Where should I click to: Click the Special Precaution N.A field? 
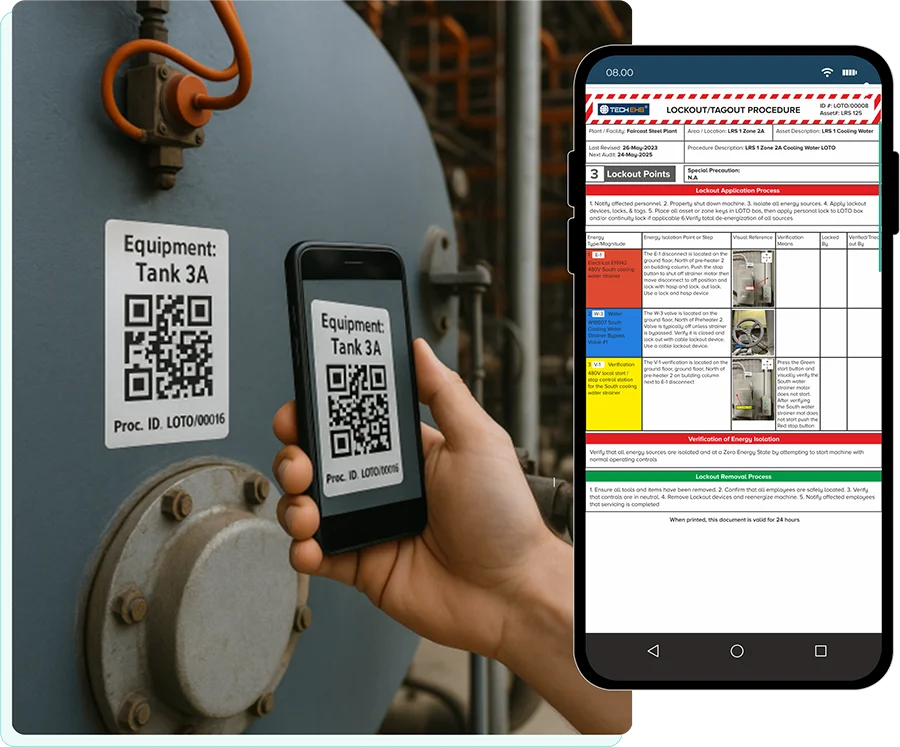point(782,174)
